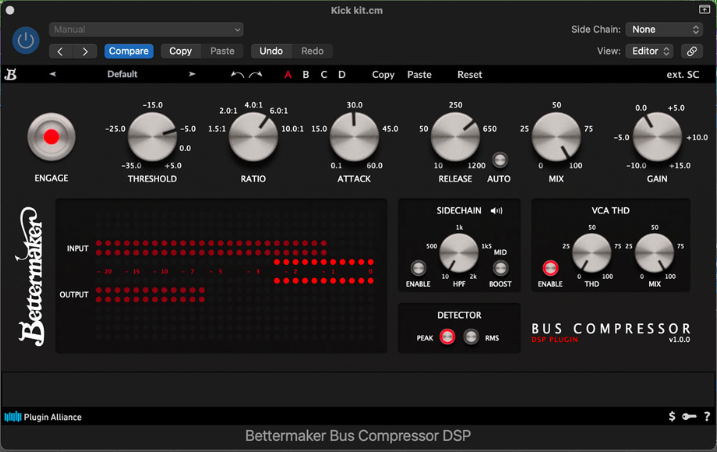The image size is (717, 452).
Task: Toggle sidechain listen speaker icon
Action: (497, 210)
